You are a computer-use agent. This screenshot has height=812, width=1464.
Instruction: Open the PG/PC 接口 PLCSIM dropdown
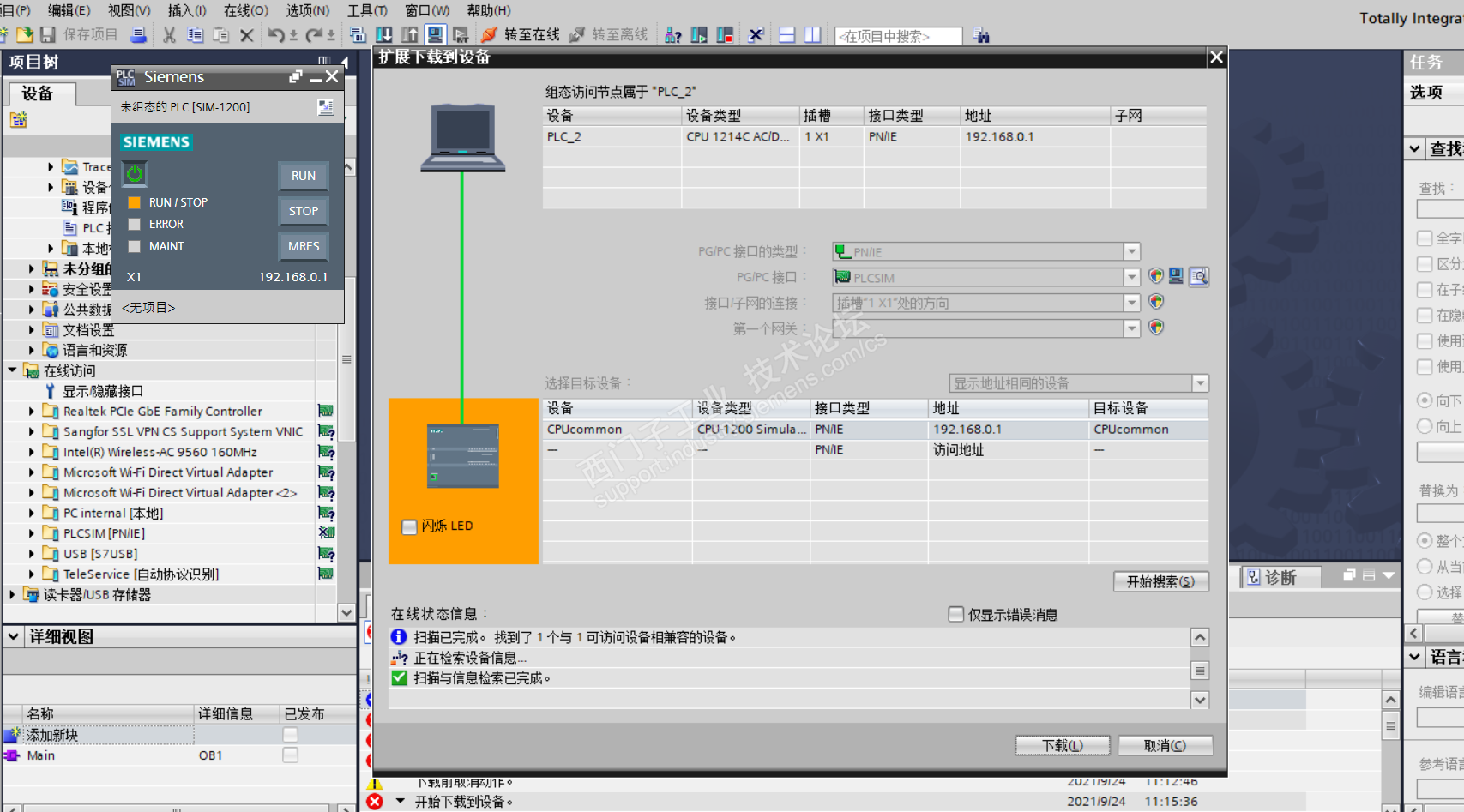point(1132,278)
